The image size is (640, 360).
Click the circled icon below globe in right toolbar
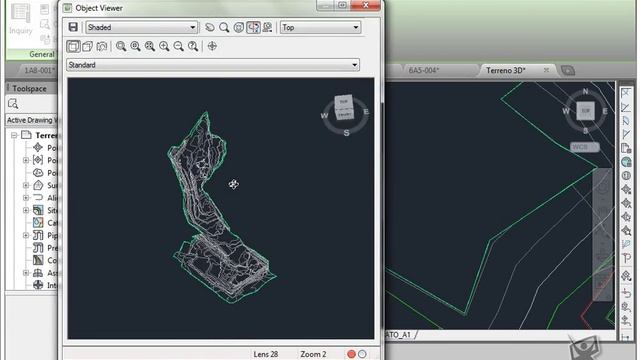[626, 176]
